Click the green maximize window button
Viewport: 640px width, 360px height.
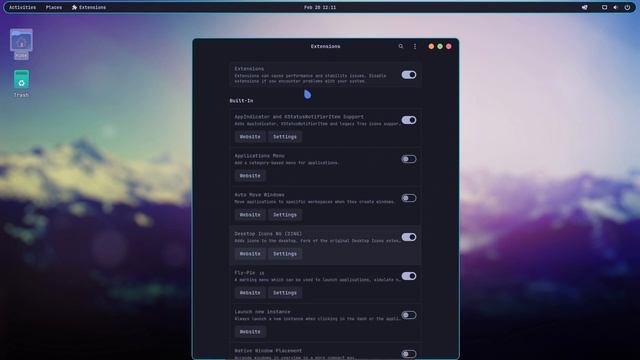click(440, 47)
